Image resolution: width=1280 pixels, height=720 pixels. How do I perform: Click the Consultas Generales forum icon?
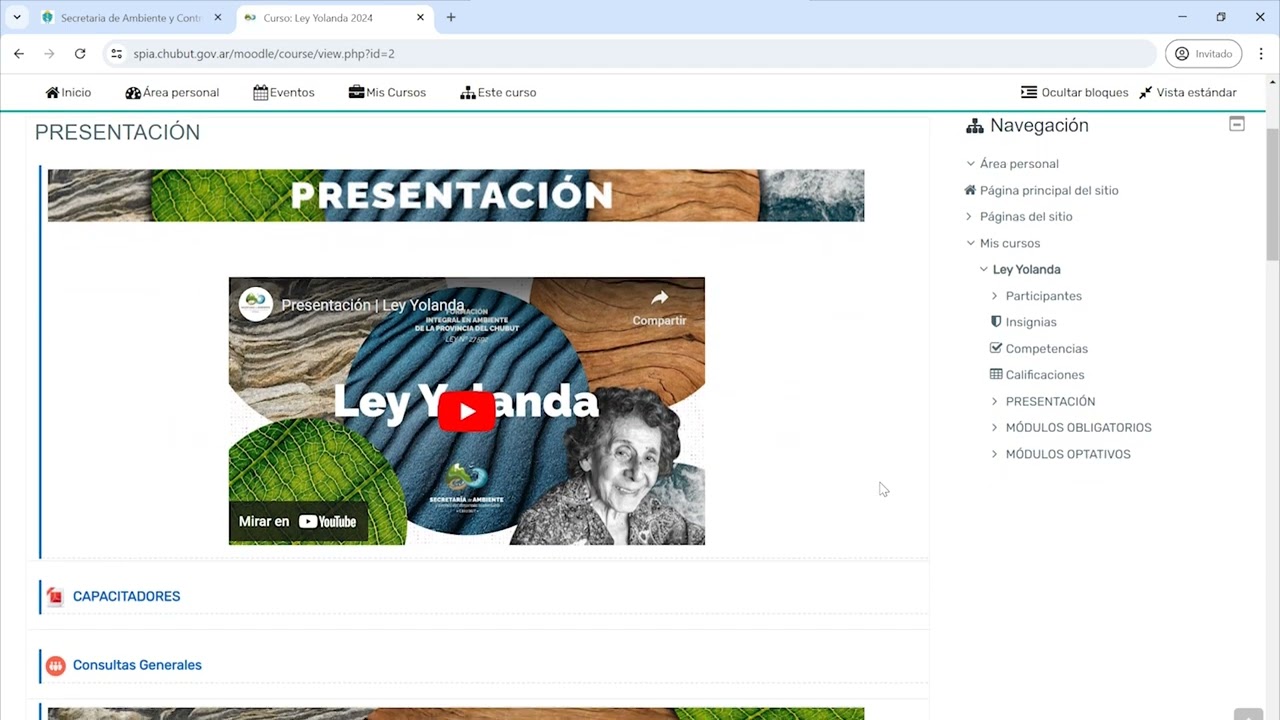[56, 665]
